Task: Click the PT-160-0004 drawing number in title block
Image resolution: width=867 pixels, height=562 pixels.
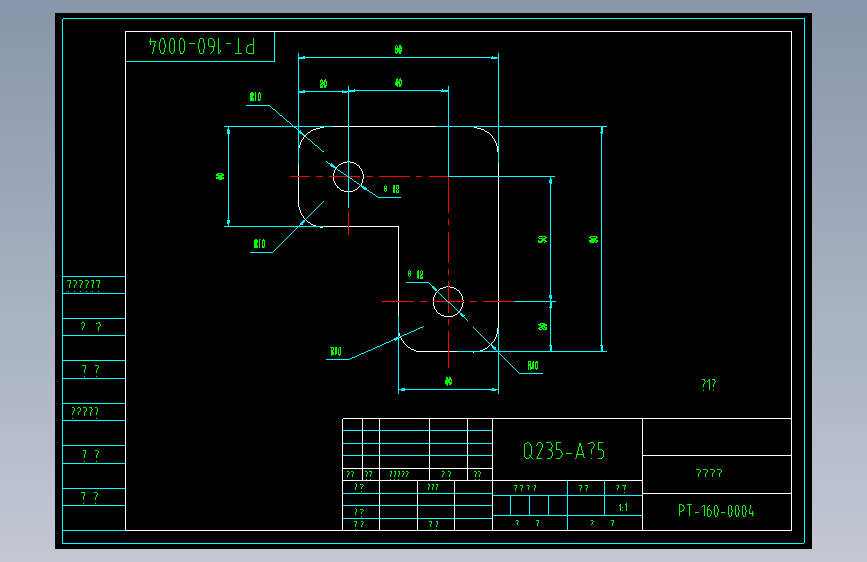Action: point(716,511)
